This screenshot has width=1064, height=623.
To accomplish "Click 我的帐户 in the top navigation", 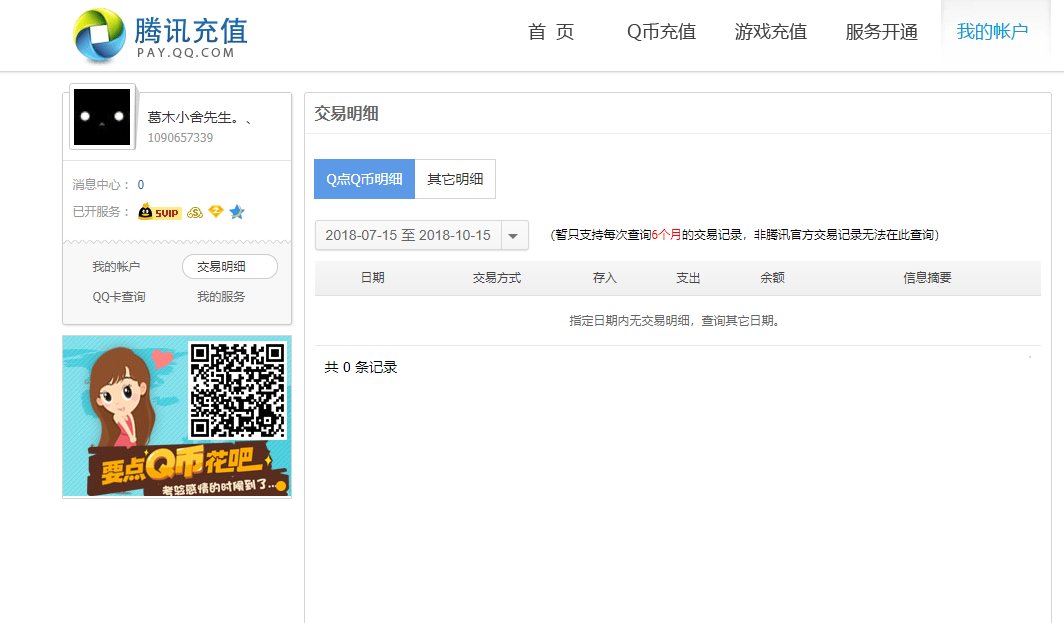I will pos(992,32).
